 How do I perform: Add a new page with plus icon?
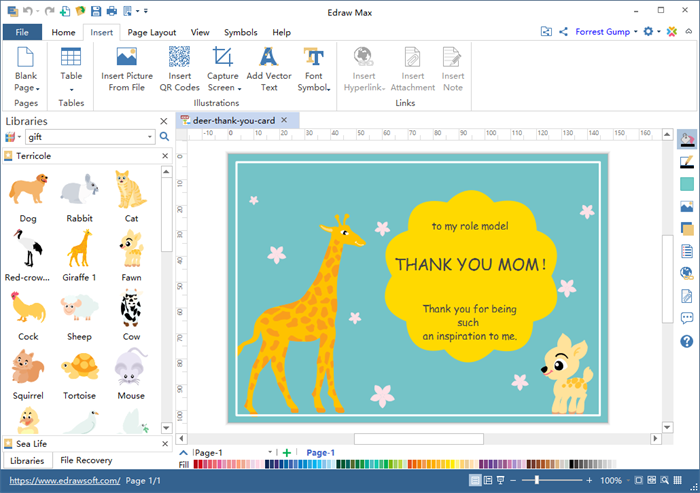pos(287,453)
